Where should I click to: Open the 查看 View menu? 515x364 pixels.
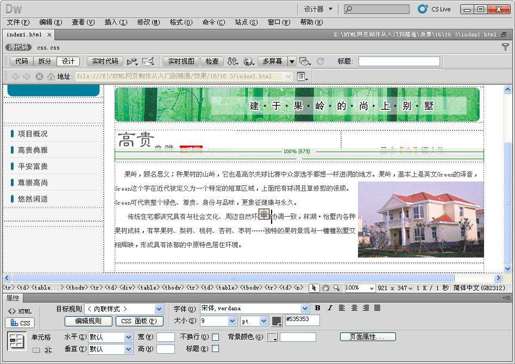[83, 22]
